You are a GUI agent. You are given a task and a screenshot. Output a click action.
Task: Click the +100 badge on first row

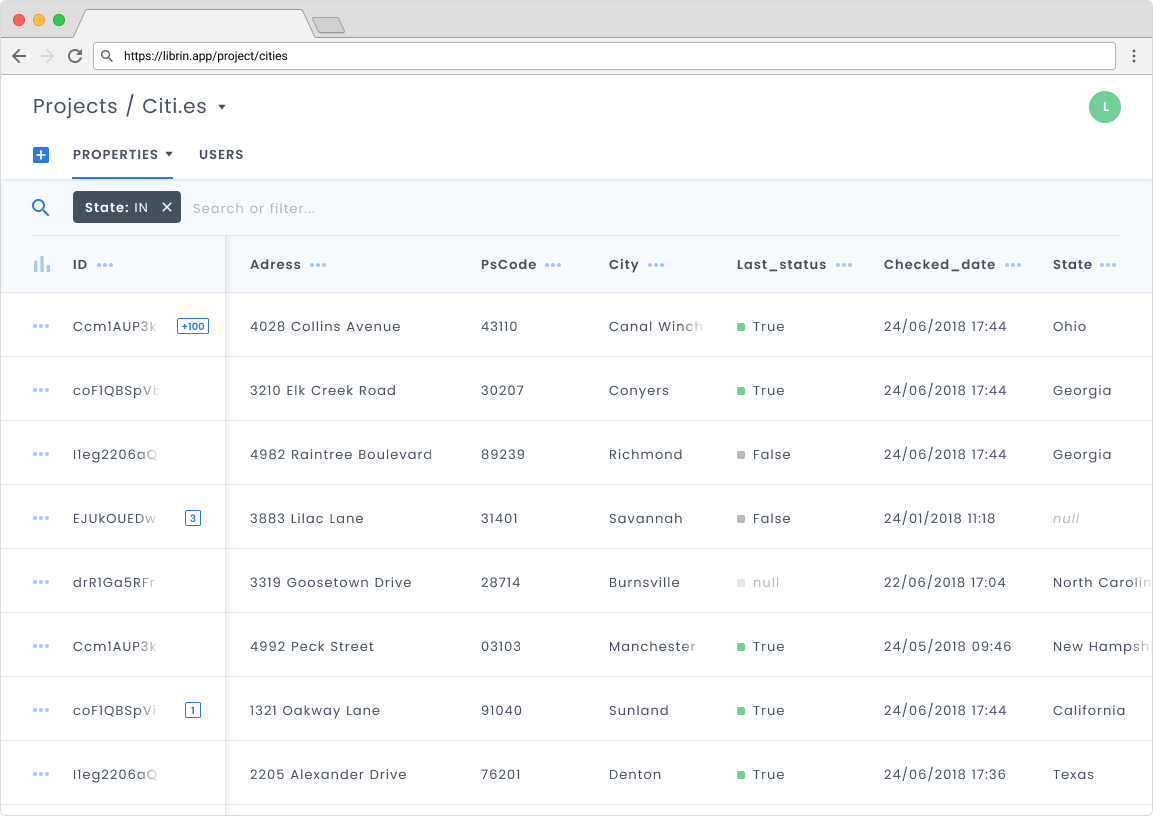(193, 326)
